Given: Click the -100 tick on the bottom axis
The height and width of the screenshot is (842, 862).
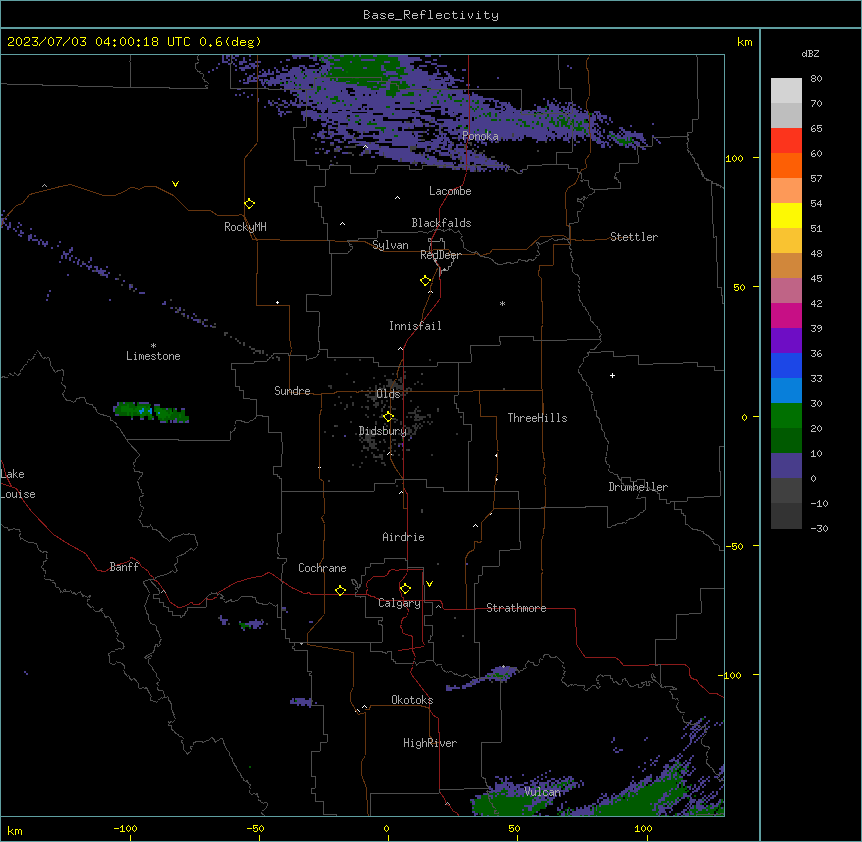Looking at the screenshot, I should [126, 828].
